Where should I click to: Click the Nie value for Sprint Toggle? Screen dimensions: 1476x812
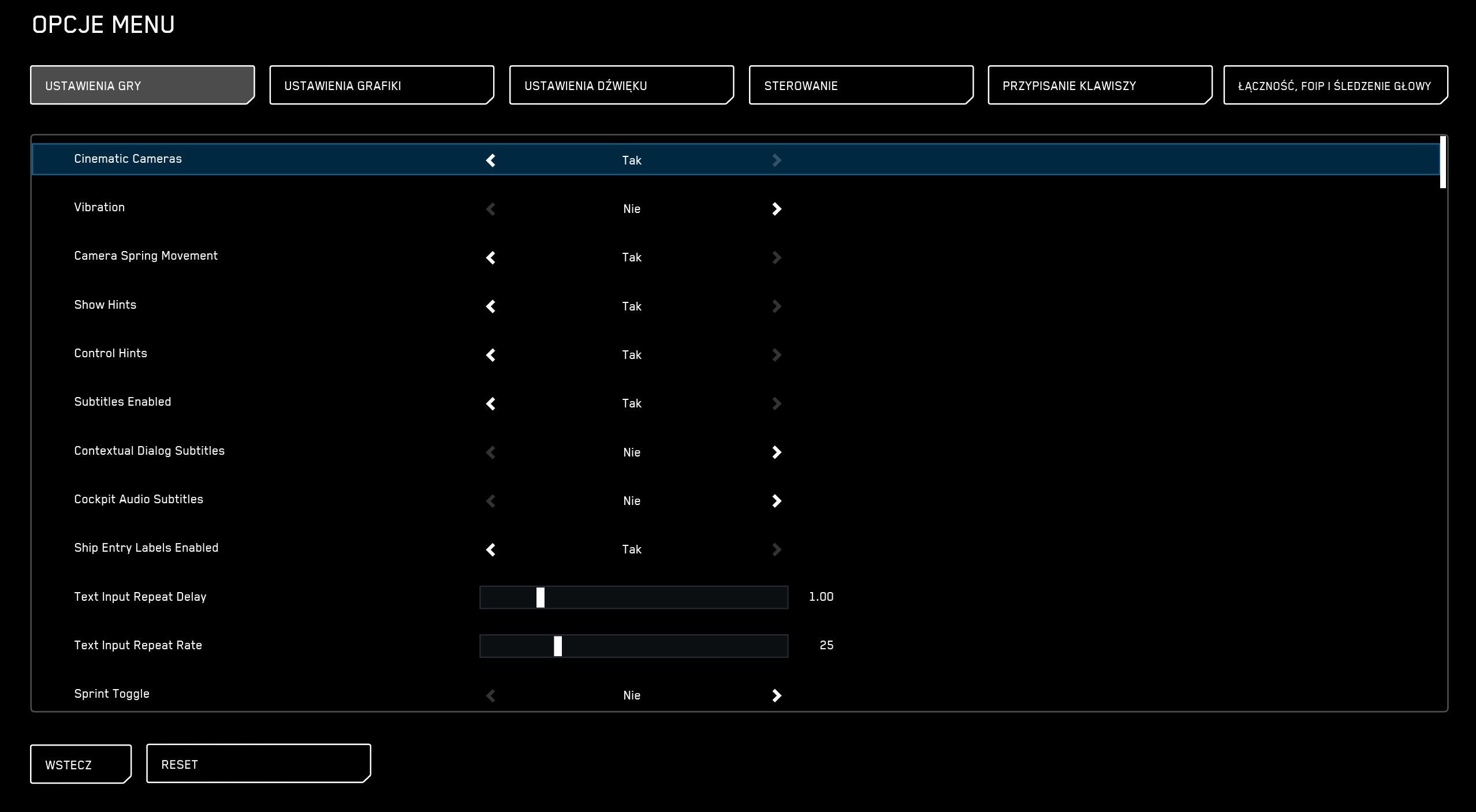(x=632, y=695)
